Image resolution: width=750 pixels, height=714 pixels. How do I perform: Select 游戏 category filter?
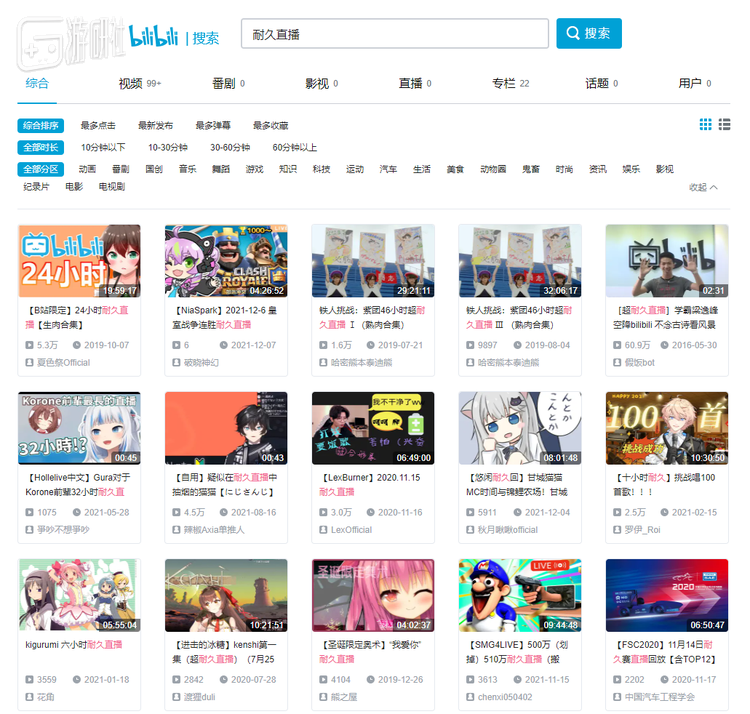(x=254, y=169)
